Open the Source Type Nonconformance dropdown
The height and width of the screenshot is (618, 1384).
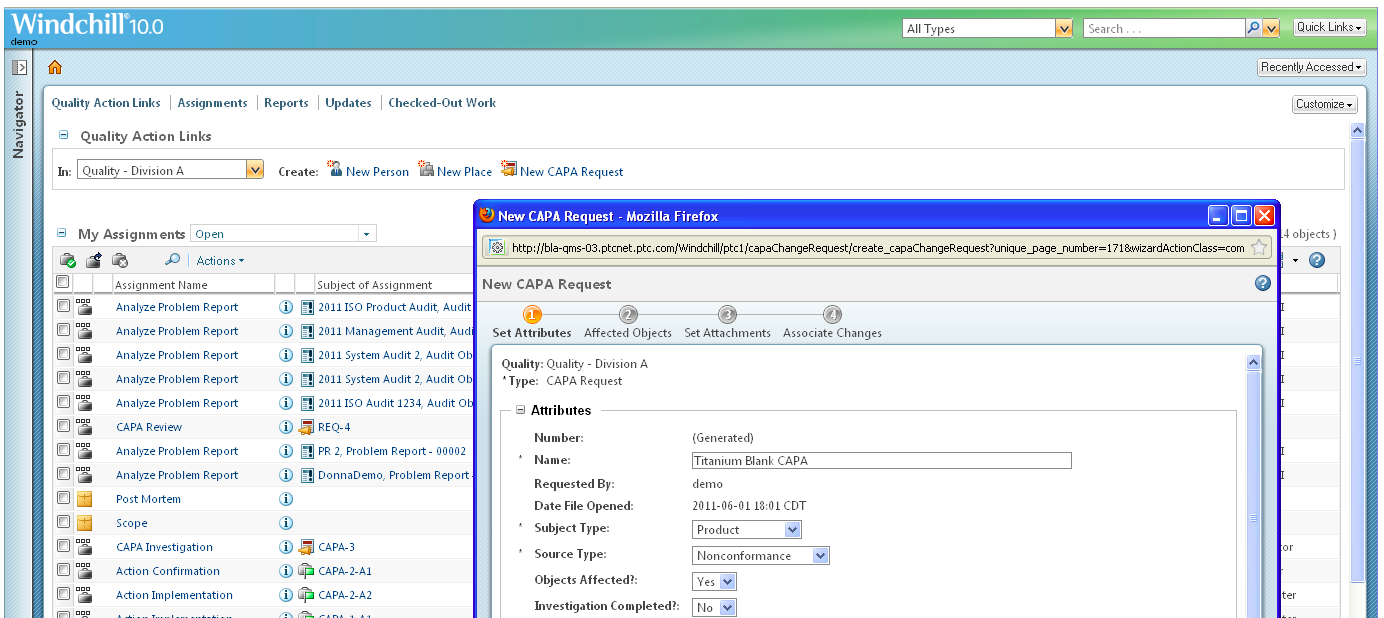pyautogui.click(x=760, y=556)
